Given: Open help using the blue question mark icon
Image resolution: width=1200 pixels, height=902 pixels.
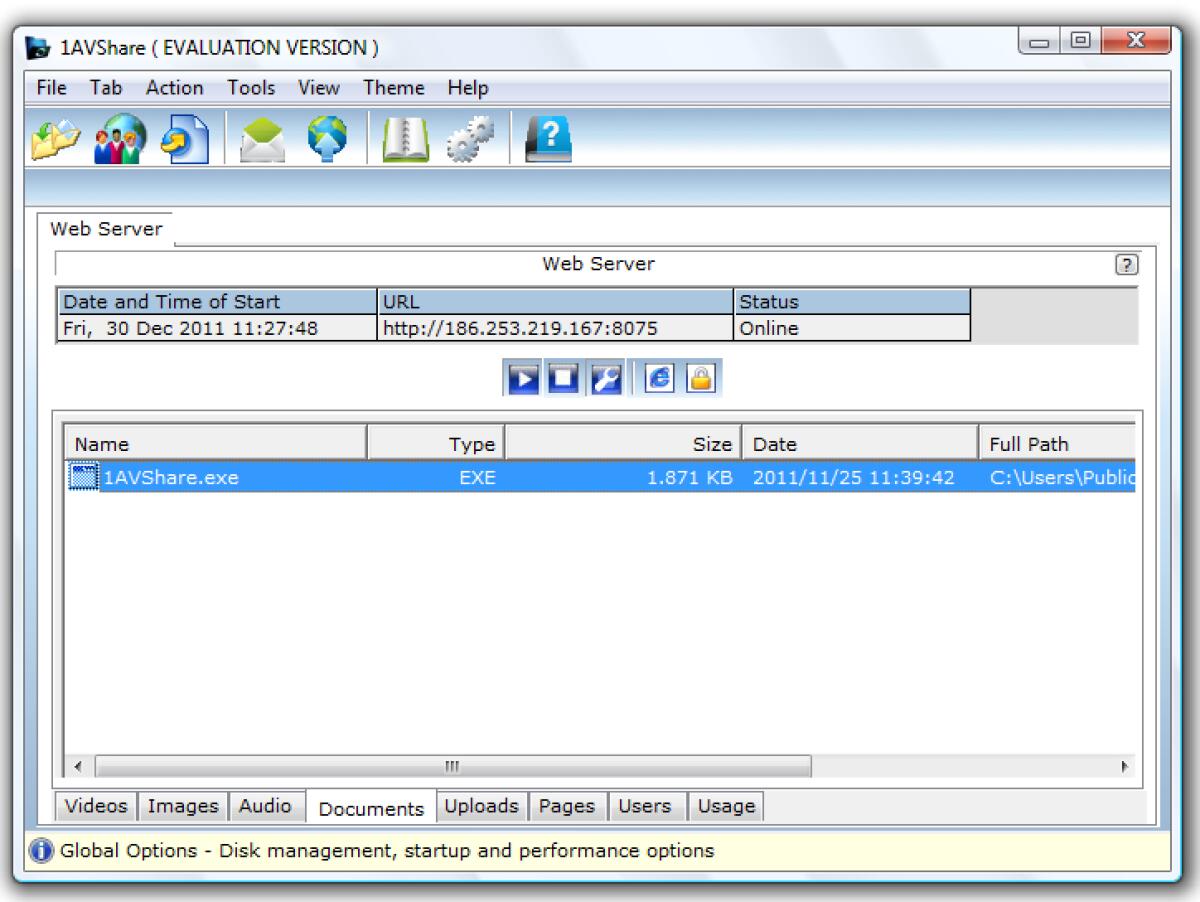Looking at the screenshot, I should point(546,140).
